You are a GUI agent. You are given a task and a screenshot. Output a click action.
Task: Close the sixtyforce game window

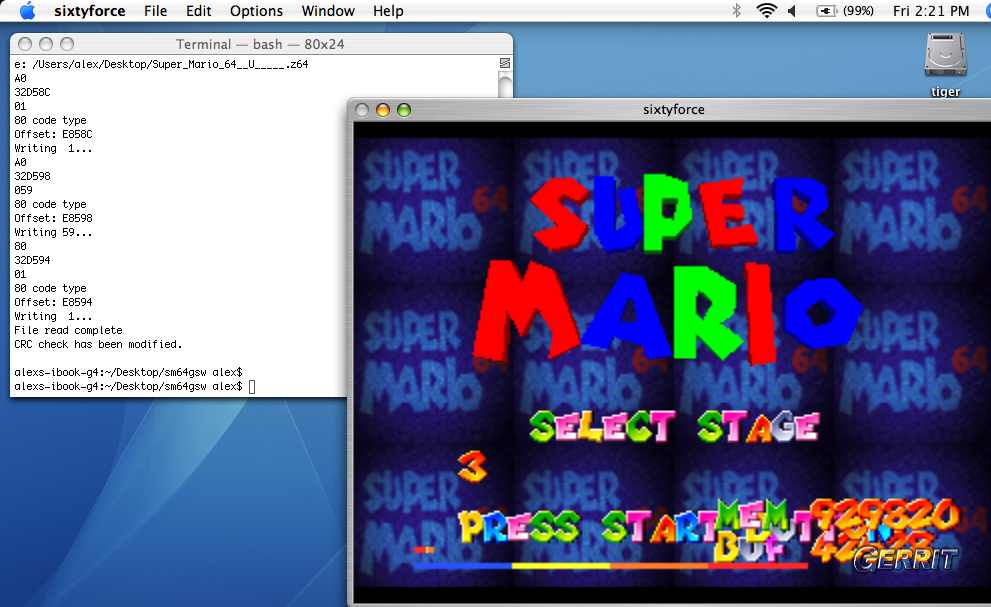click(x=362, y=110)
